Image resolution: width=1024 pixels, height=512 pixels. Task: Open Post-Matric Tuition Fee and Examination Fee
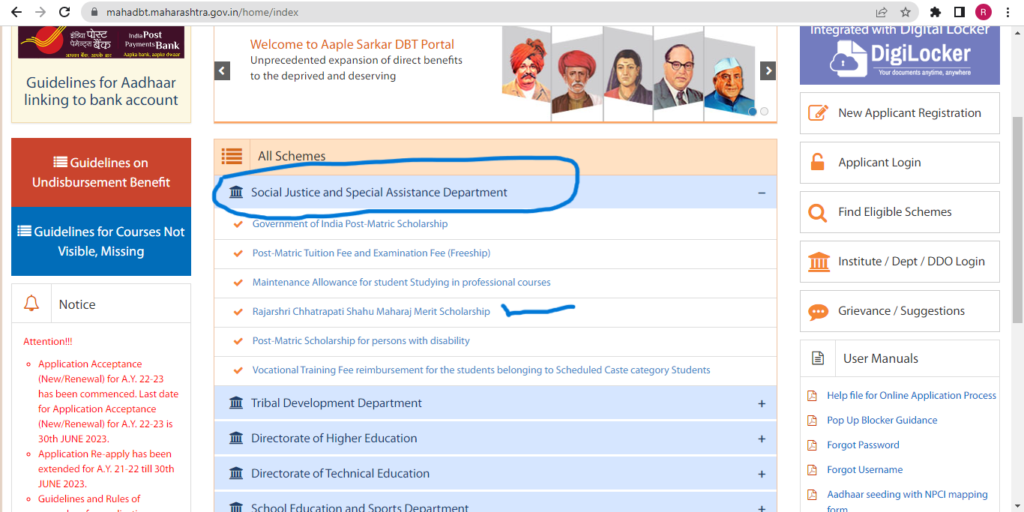pyautogui.click(x=371, y=253)
